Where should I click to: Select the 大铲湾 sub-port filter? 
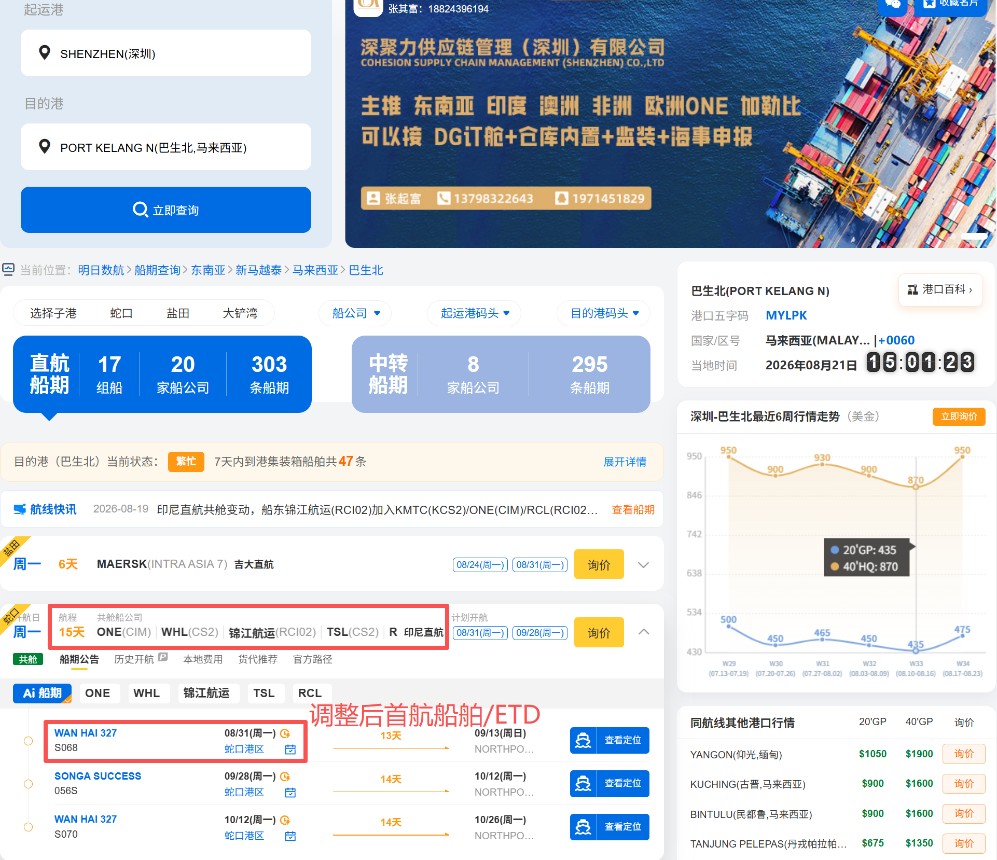240,313
